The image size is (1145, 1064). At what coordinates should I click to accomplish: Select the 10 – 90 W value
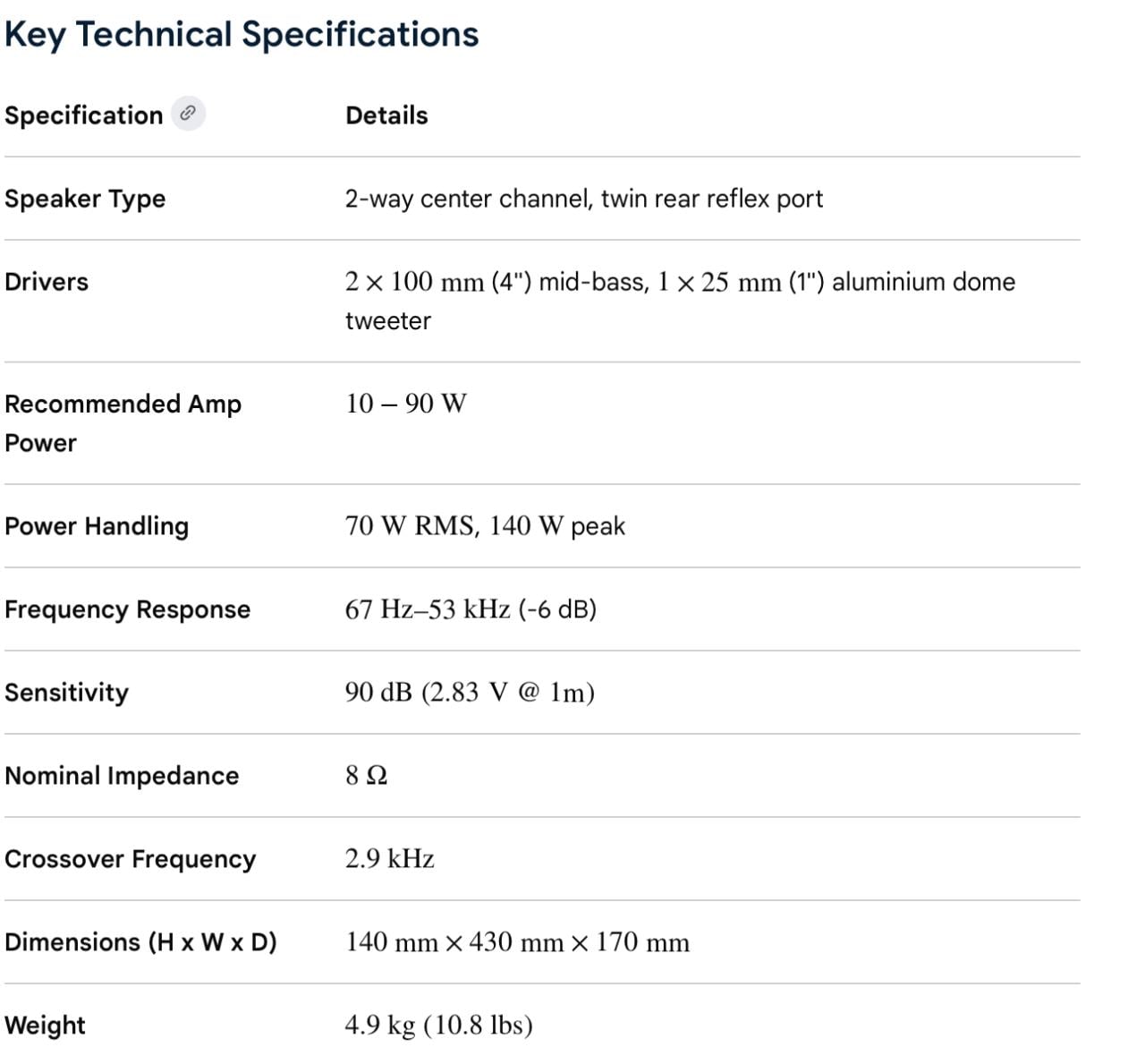click(406, 404)
